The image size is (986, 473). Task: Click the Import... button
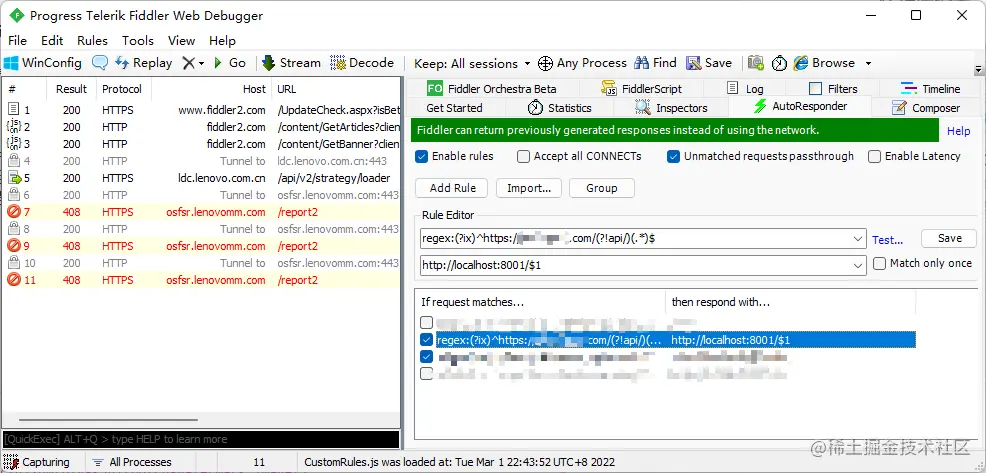click(529, 188)
